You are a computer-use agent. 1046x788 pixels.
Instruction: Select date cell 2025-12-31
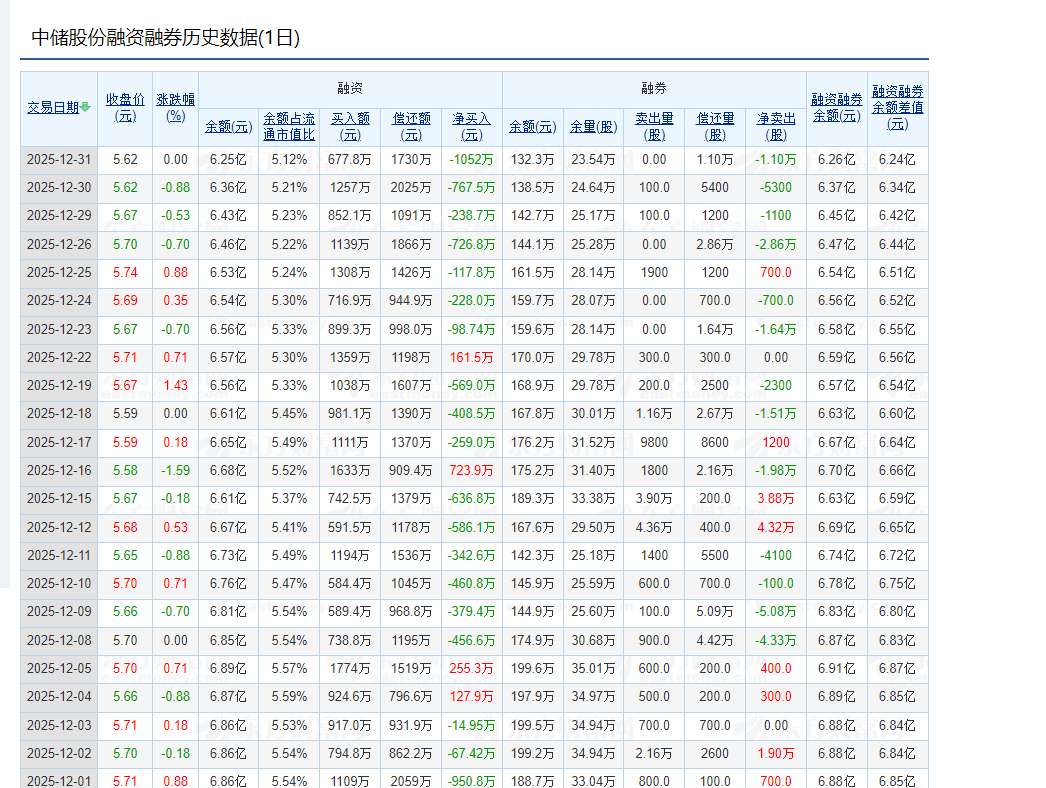coord(59,159)
